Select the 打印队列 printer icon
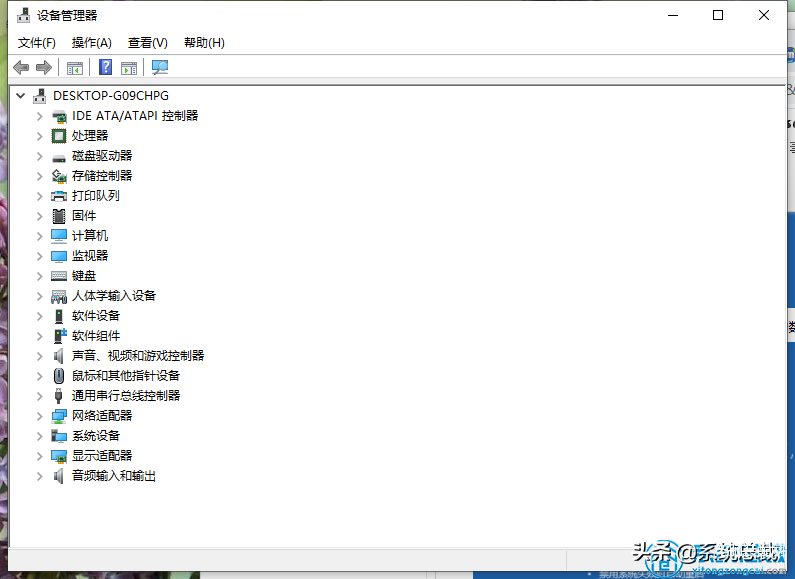This screenshot has width=795, height=579. click(59, 196)
